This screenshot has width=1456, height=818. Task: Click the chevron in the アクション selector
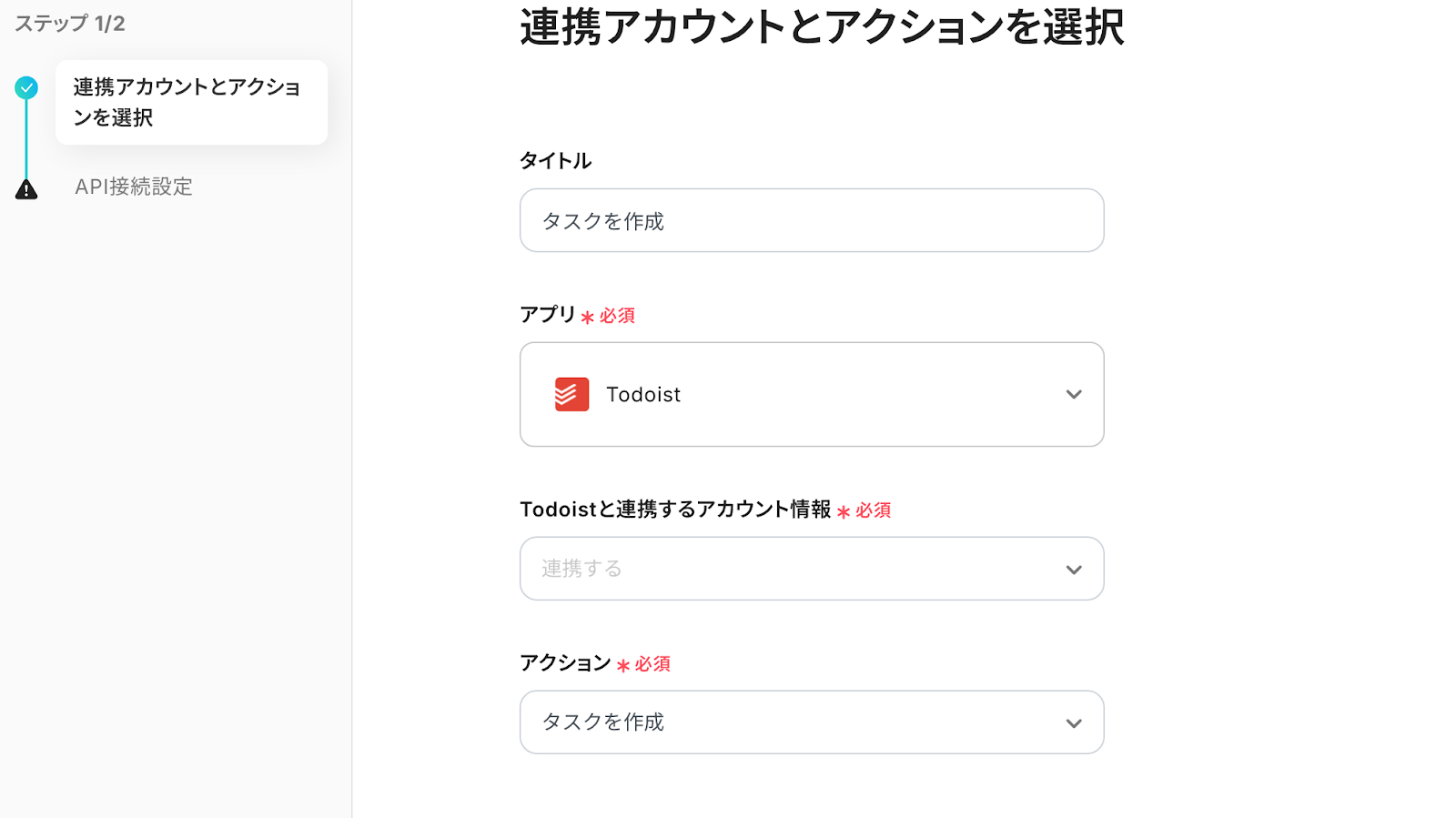[1074, 723]
